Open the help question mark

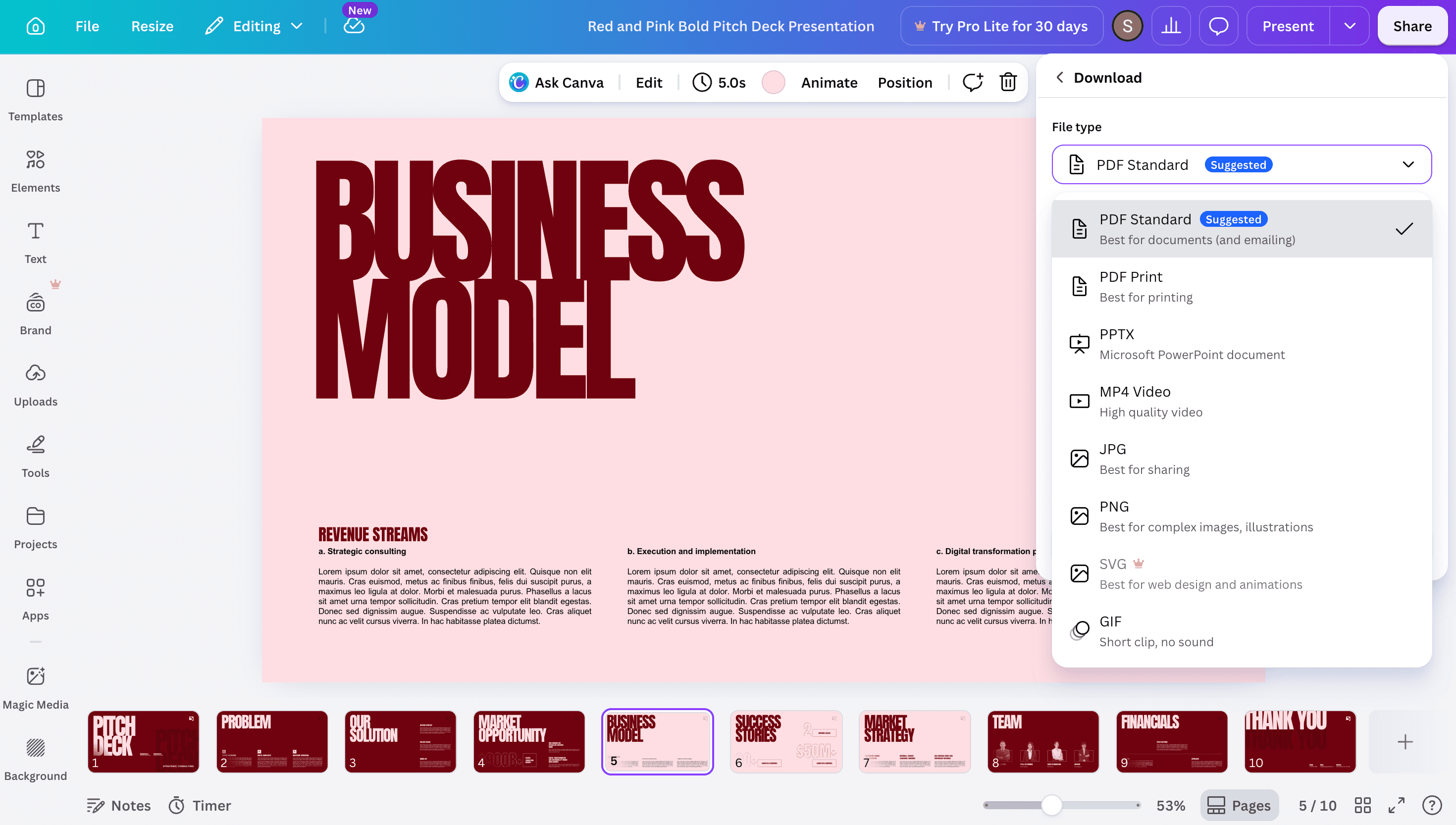click(x=1432, y=805)
